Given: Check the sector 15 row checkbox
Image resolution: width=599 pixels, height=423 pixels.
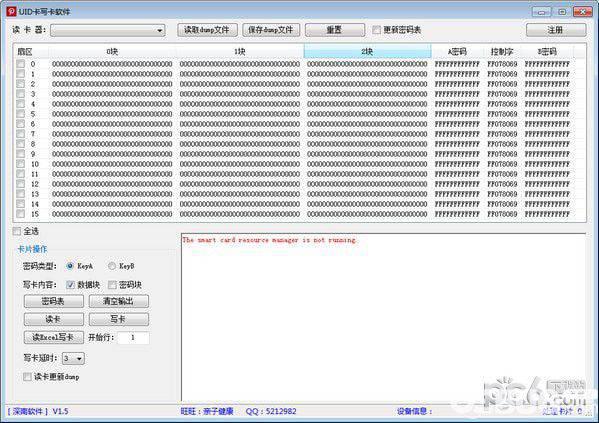Looking at the screenshot, I should [x=21, y=214].
